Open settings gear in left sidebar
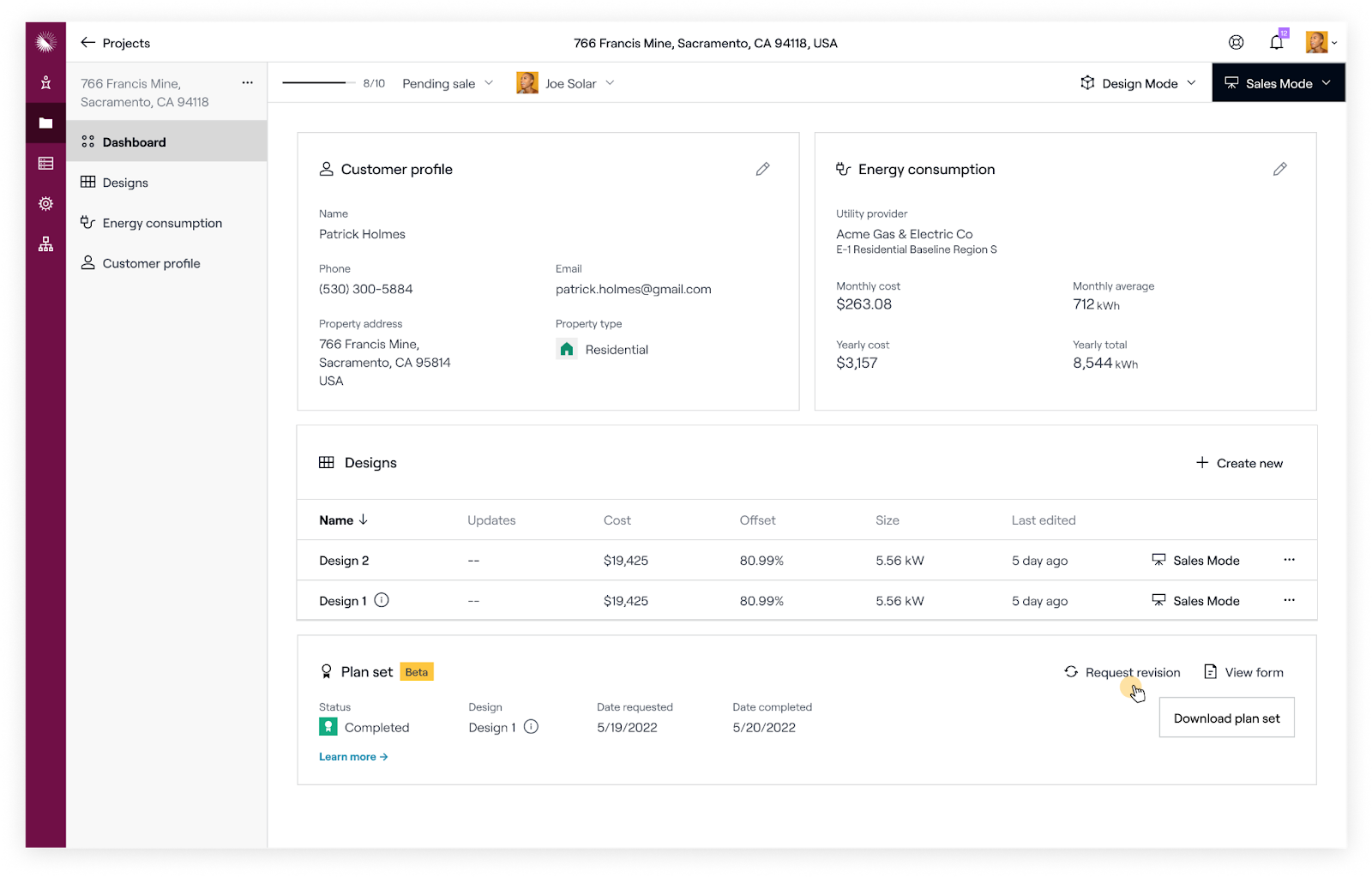The image size is (1372, 877). pyautogui.click(x=45, y=204)
